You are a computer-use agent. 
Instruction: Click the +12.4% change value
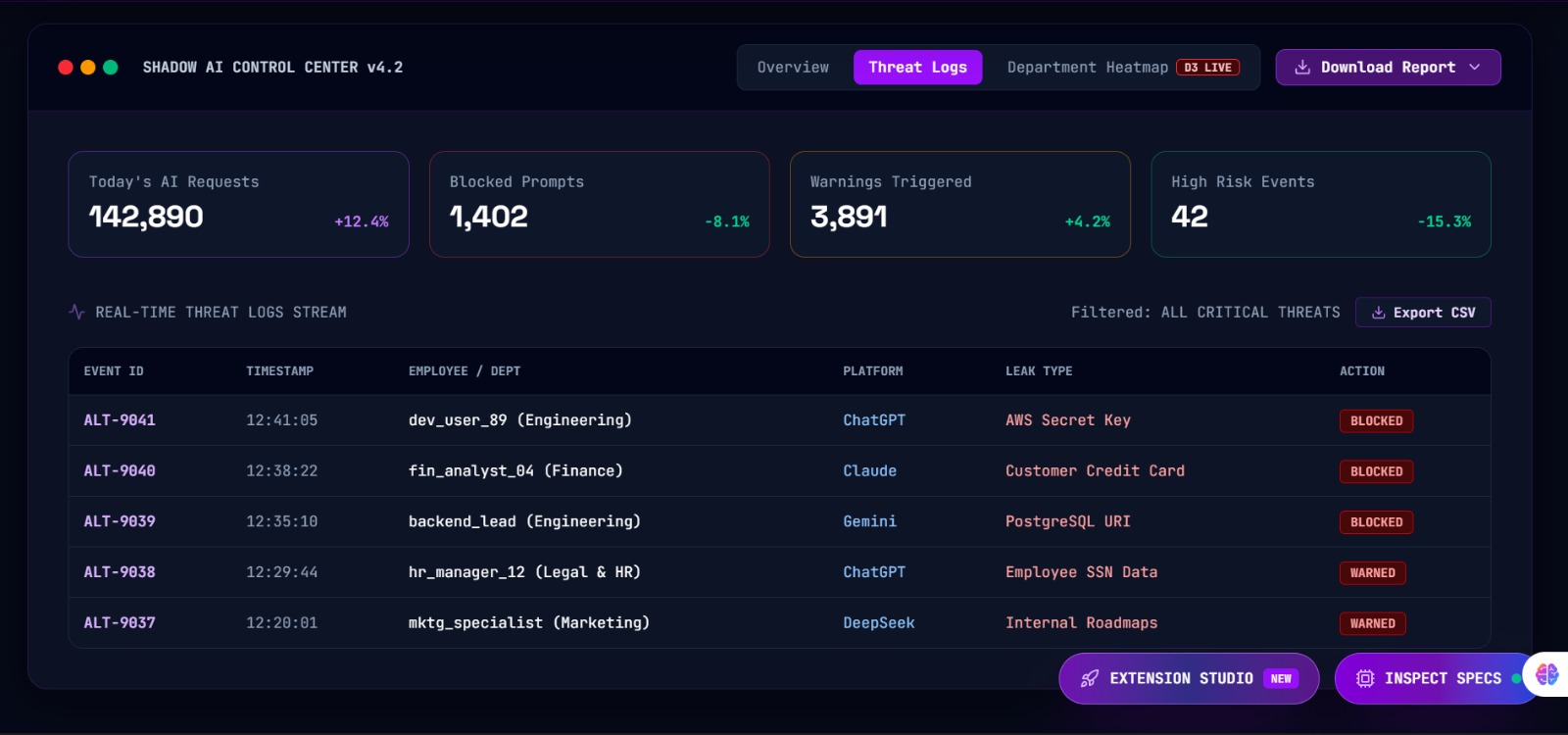pos(362,221)
